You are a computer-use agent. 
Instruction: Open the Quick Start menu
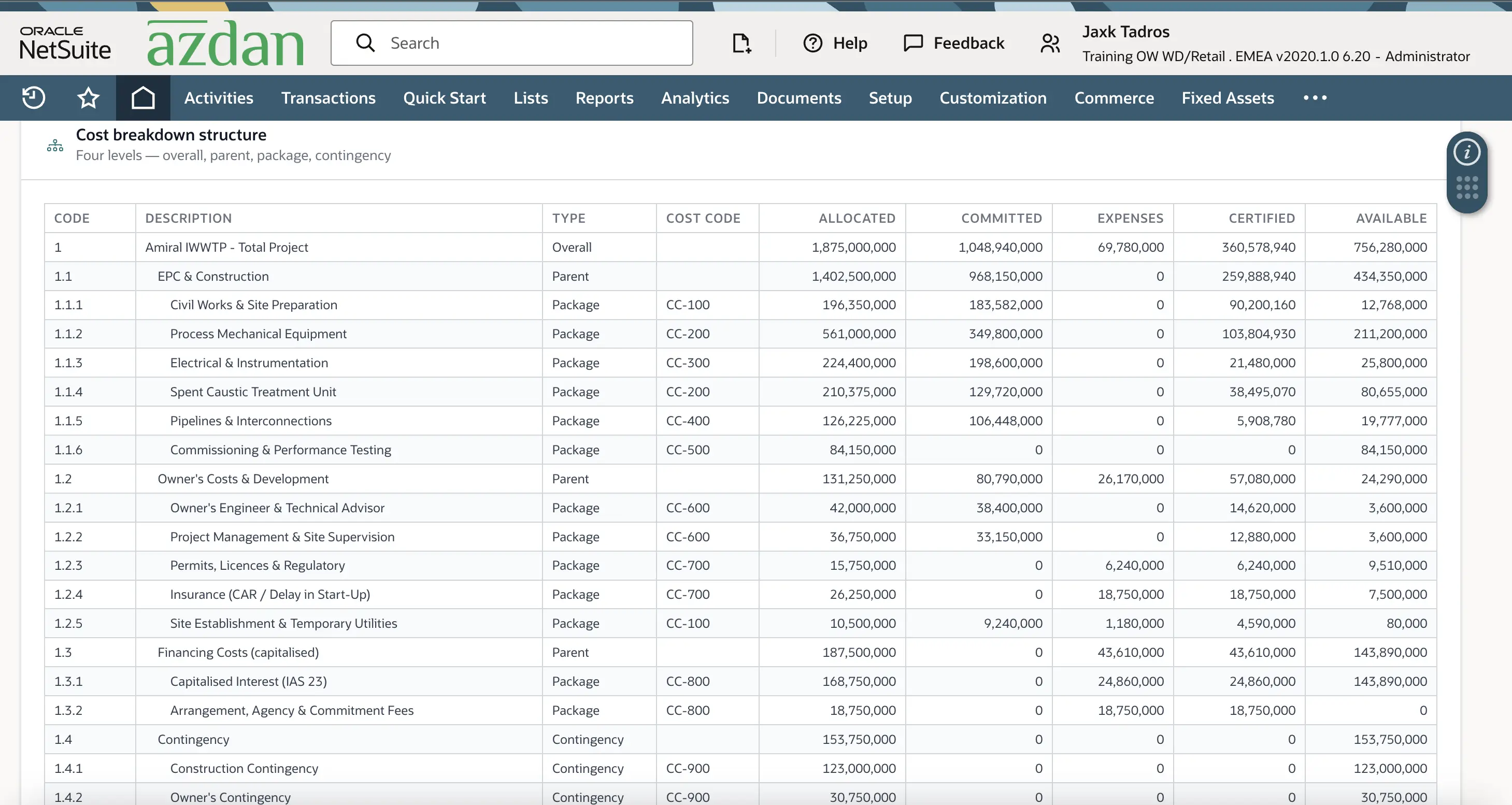click(x=445, y=98)
